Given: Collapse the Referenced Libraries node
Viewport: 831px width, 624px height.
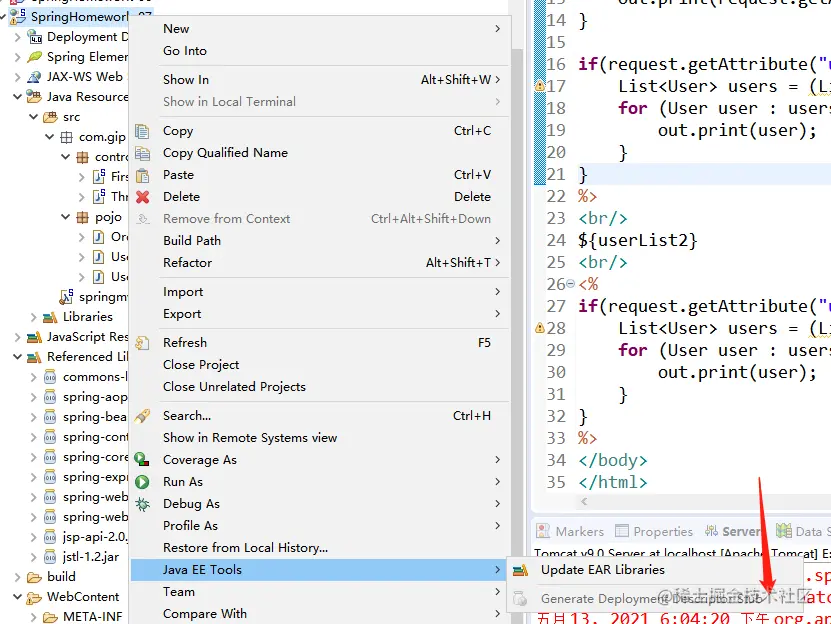Looking at the screenshot, I should click(x=17, y=357).
